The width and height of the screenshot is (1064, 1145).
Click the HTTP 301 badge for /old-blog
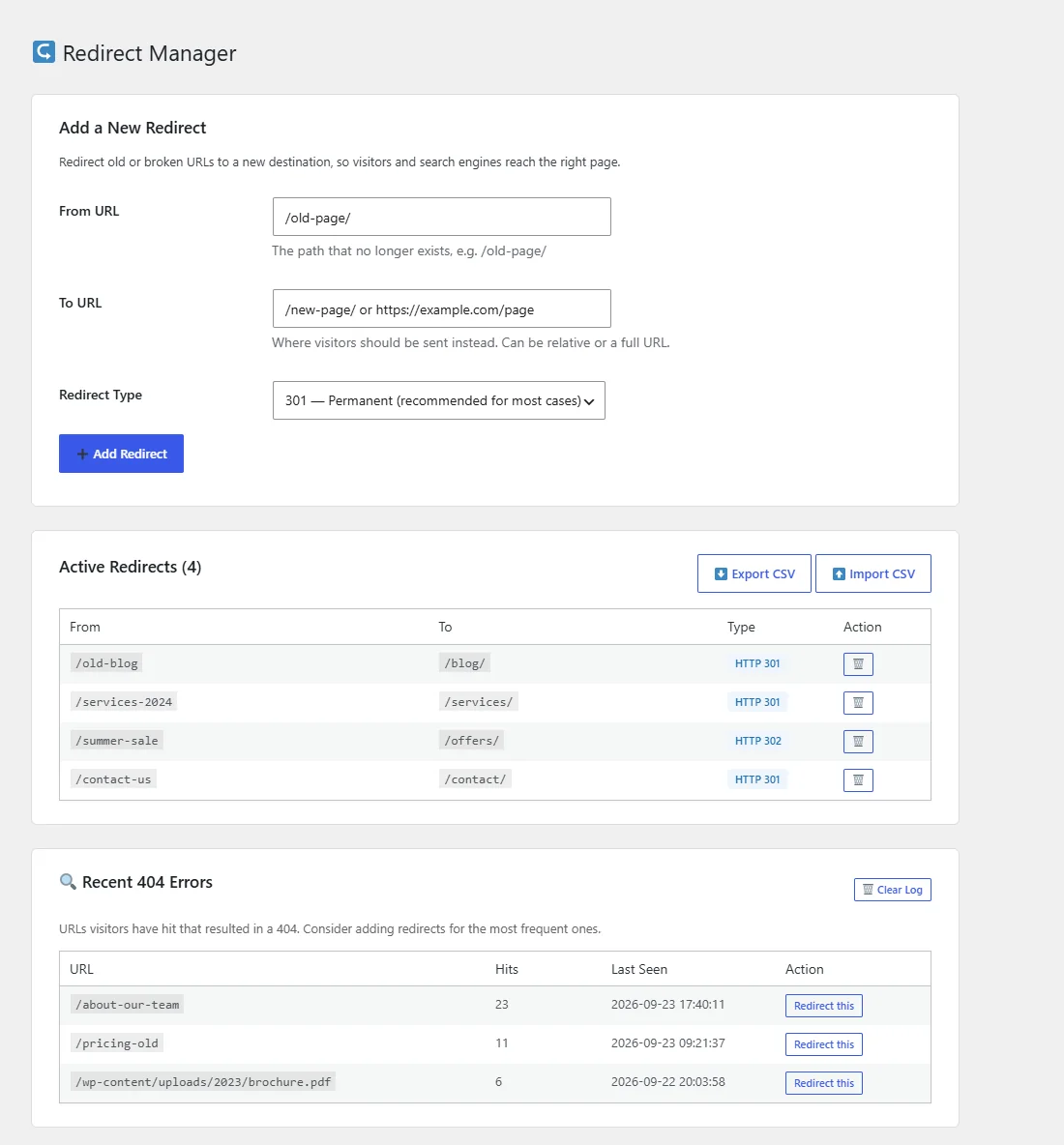point(757,663)
